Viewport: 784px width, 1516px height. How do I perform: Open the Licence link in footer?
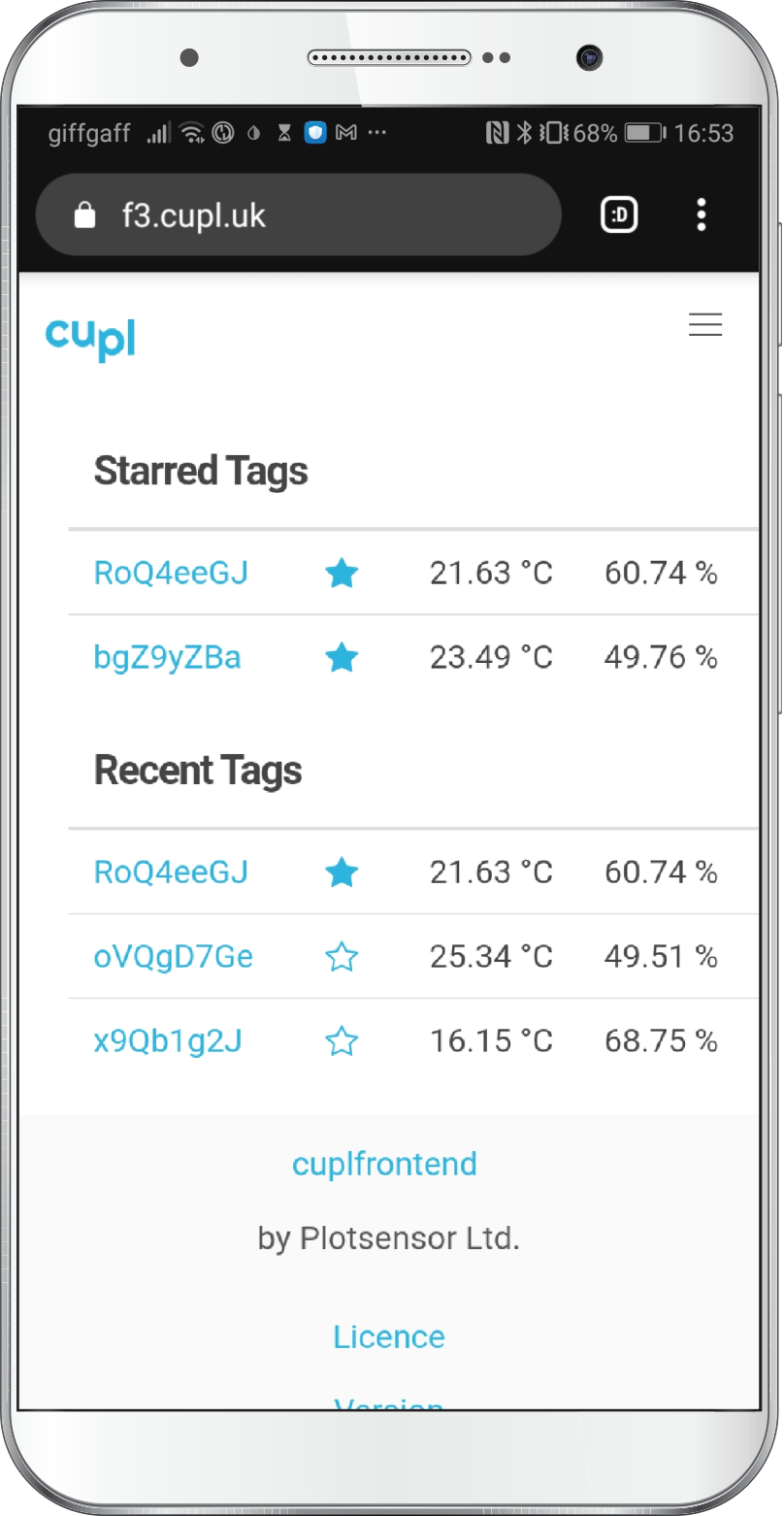(389, 1336)
